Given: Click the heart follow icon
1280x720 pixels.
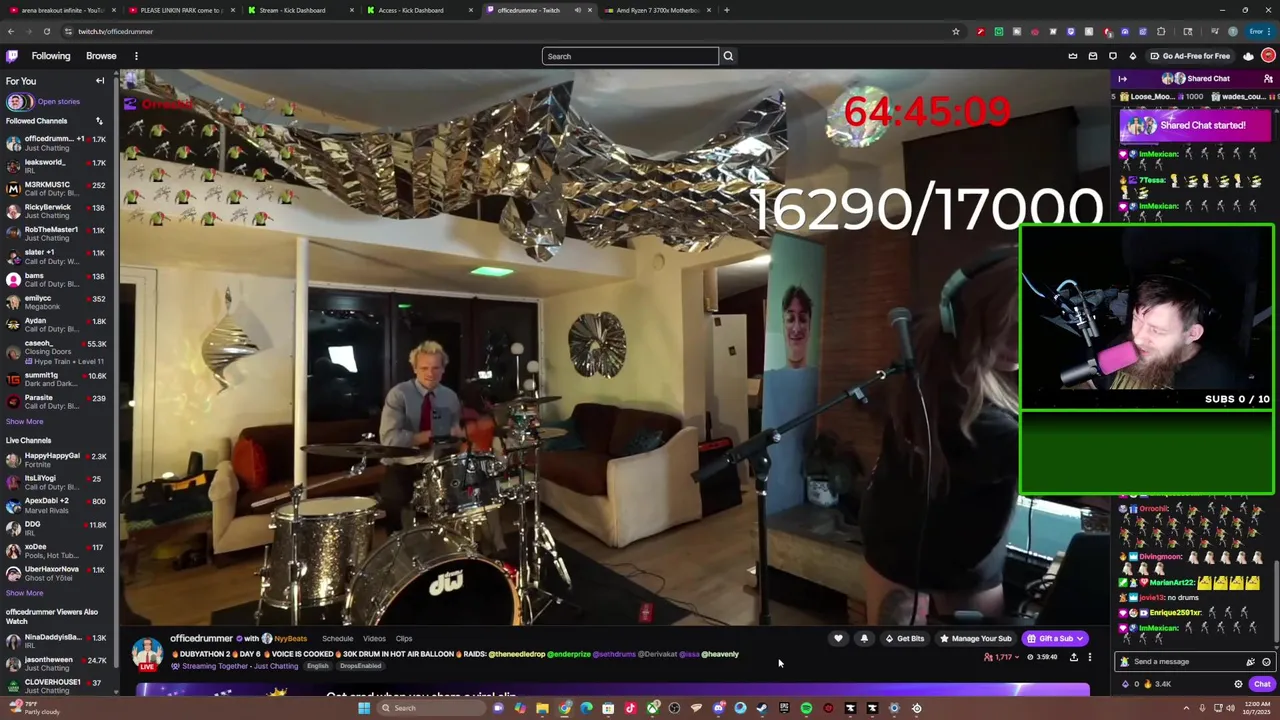Looking at the screenshot, I should [x=838, y=639].
